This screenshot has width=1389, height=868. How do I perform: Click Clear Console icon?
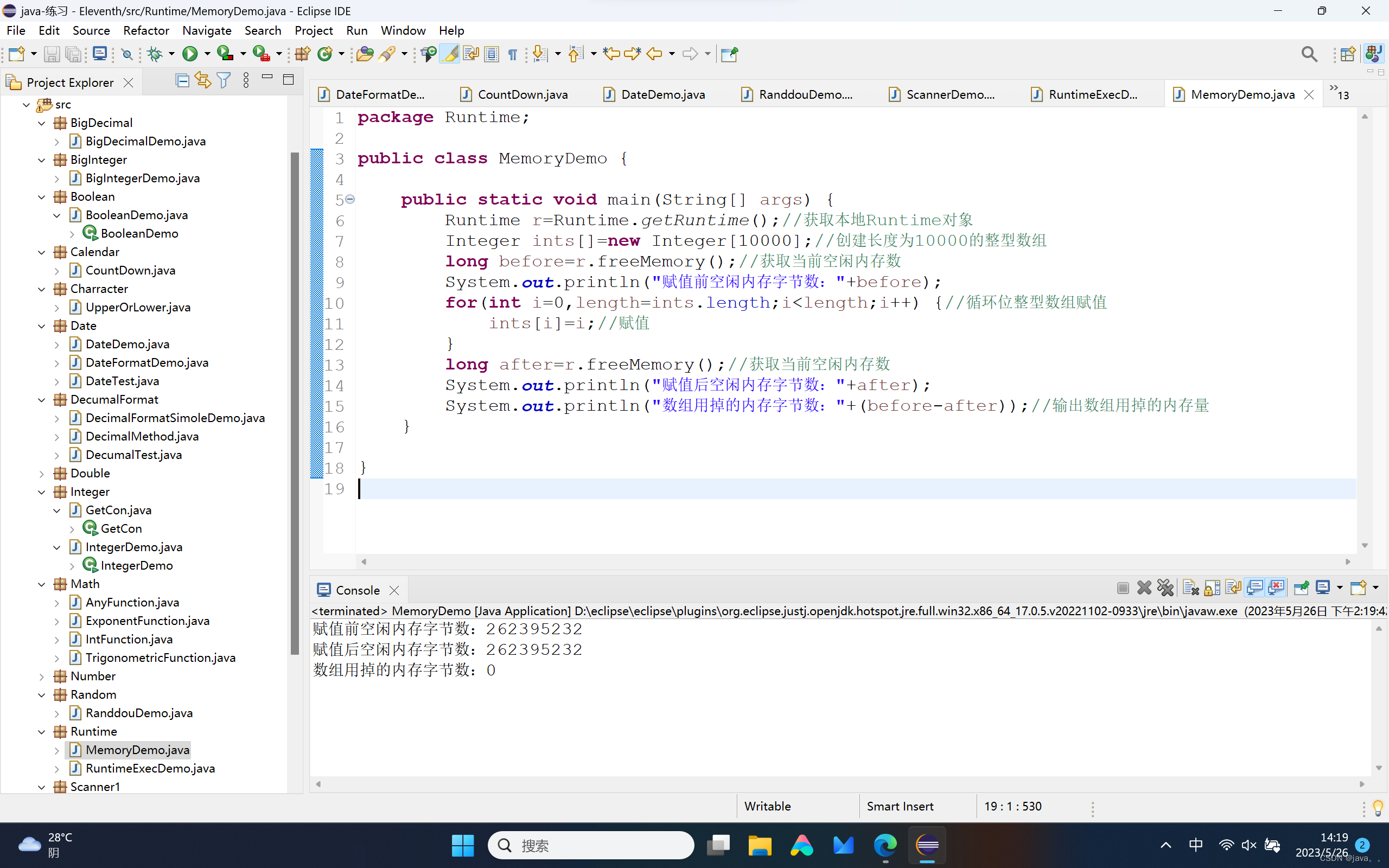pyautogui.click(x=1190, y=588)
